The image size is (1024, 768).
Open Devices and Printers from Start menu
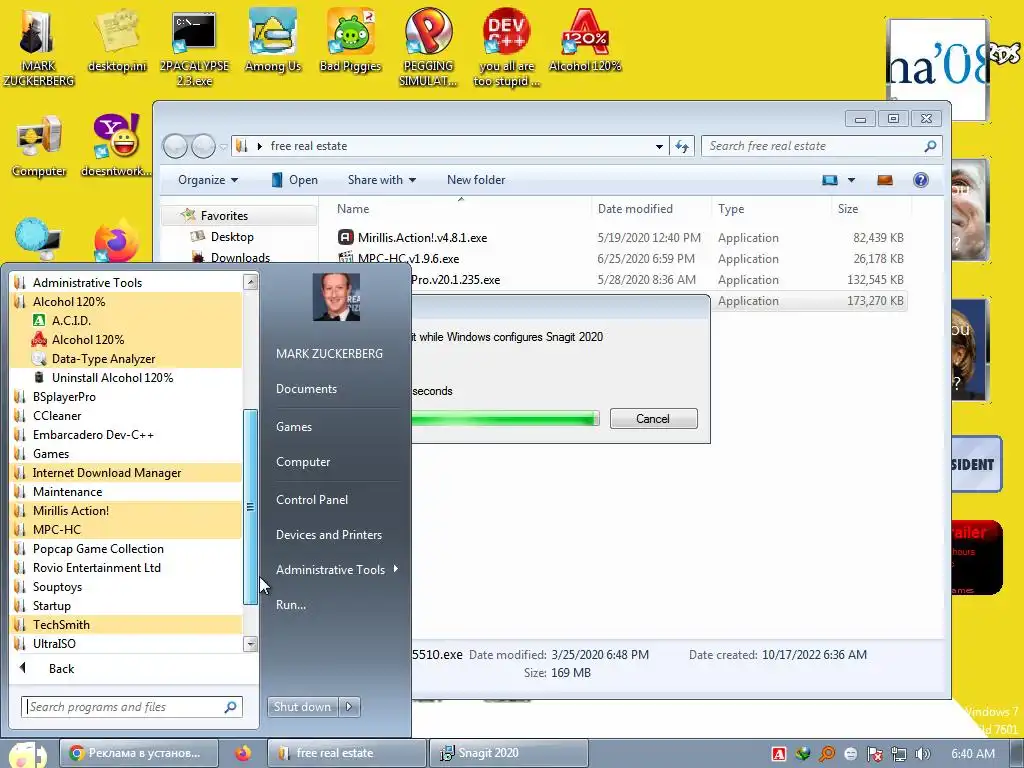pos(328,535)
